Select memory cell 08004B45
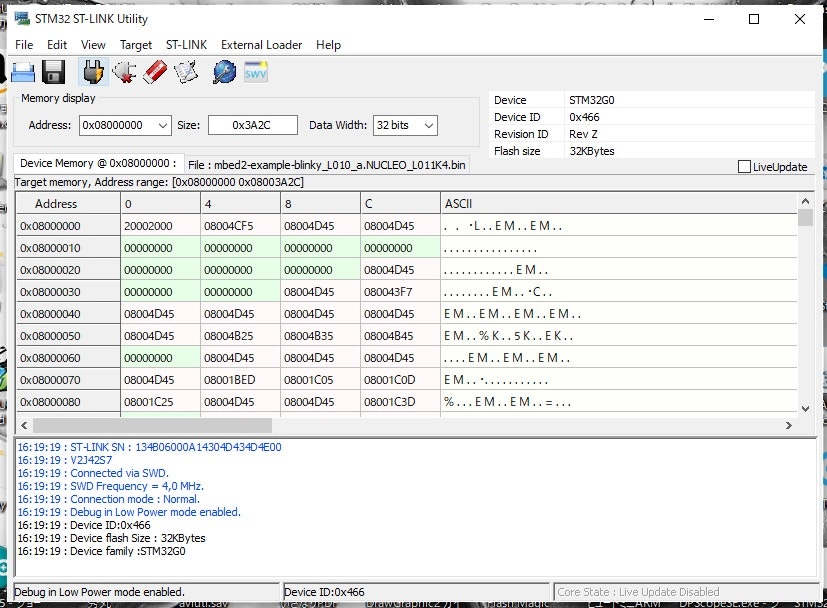827x608 pixels. 400,336
